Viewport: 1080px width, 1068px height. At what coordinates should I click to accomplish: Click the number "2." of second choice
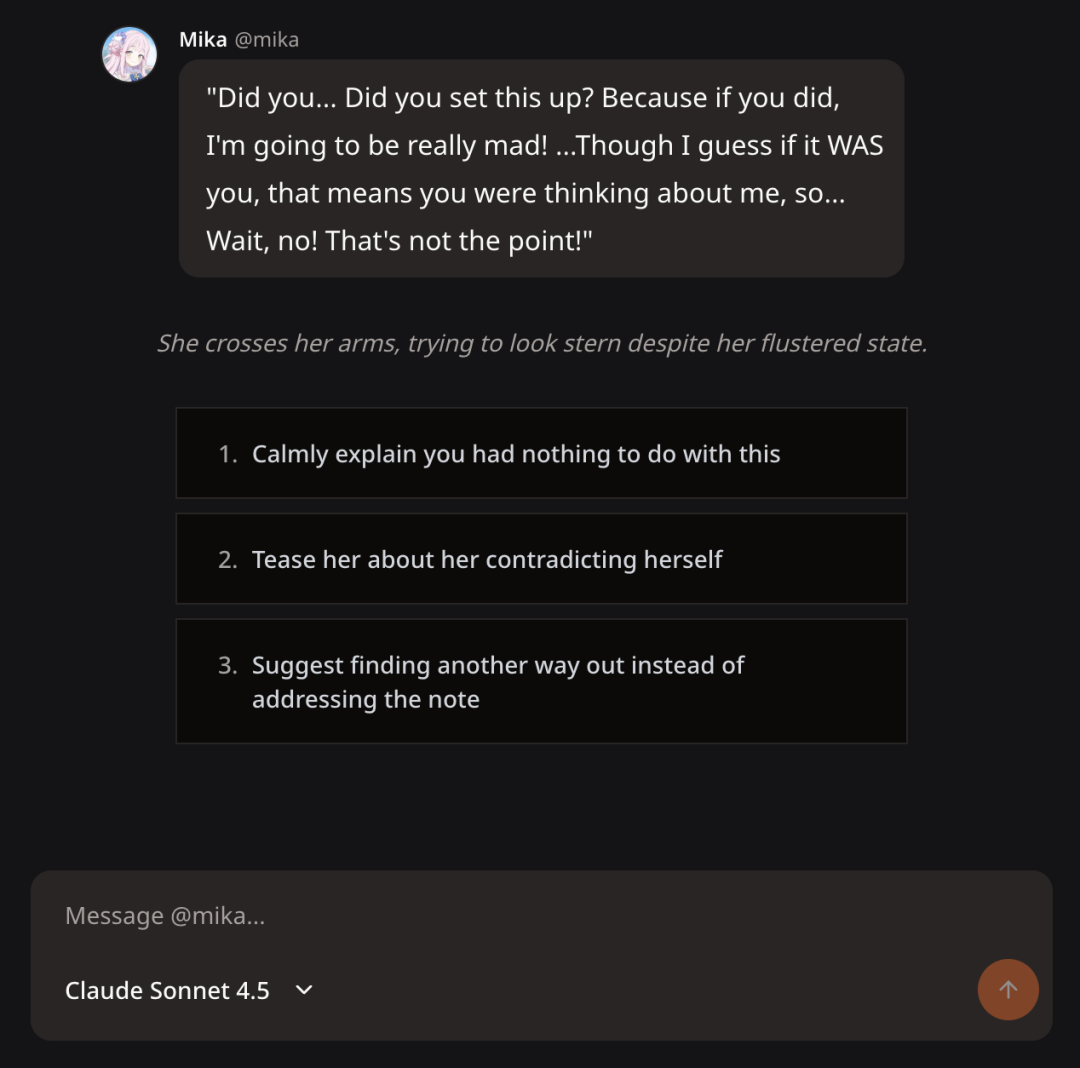pos(228,560)
